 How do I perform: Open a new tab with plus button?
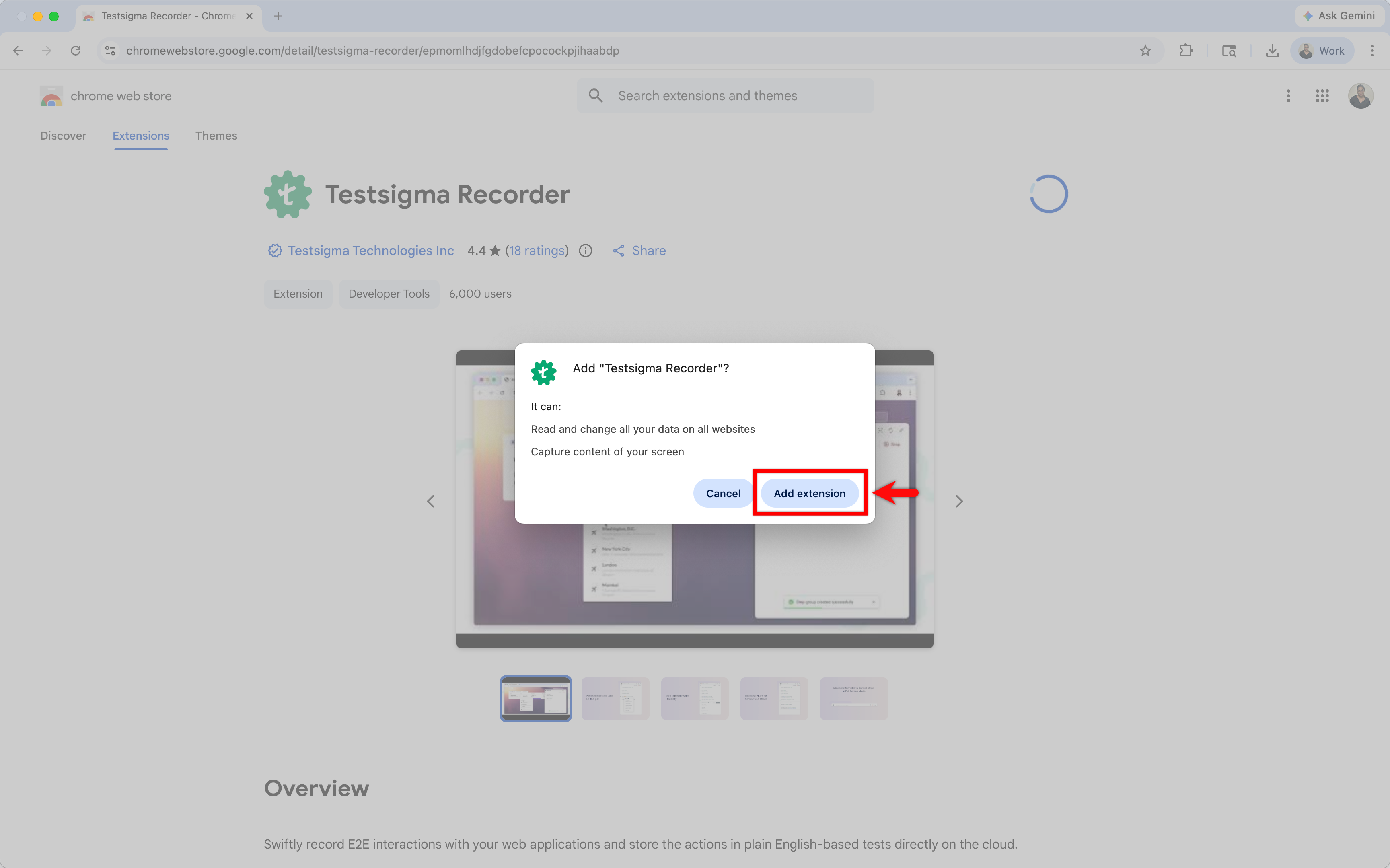pos(278,16)
